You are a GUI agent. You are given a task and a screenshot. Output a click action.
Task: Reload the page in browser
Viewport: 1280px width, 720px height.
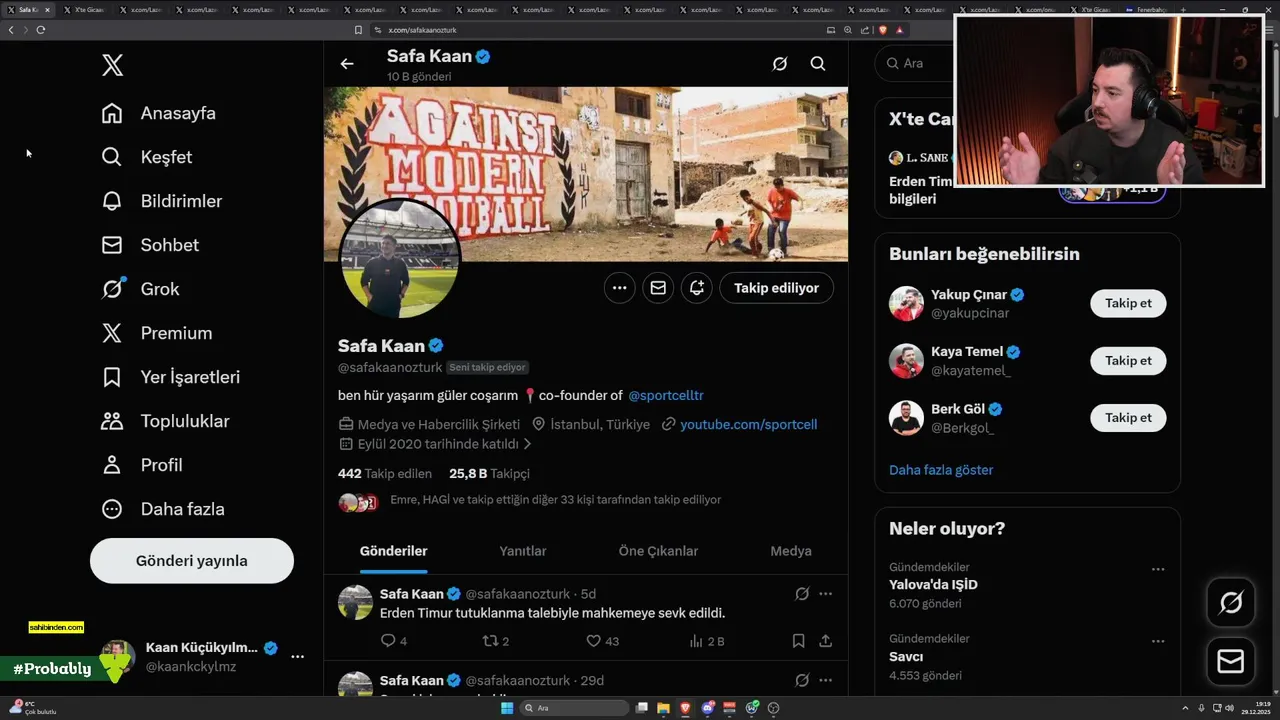(x=40, y=30)
